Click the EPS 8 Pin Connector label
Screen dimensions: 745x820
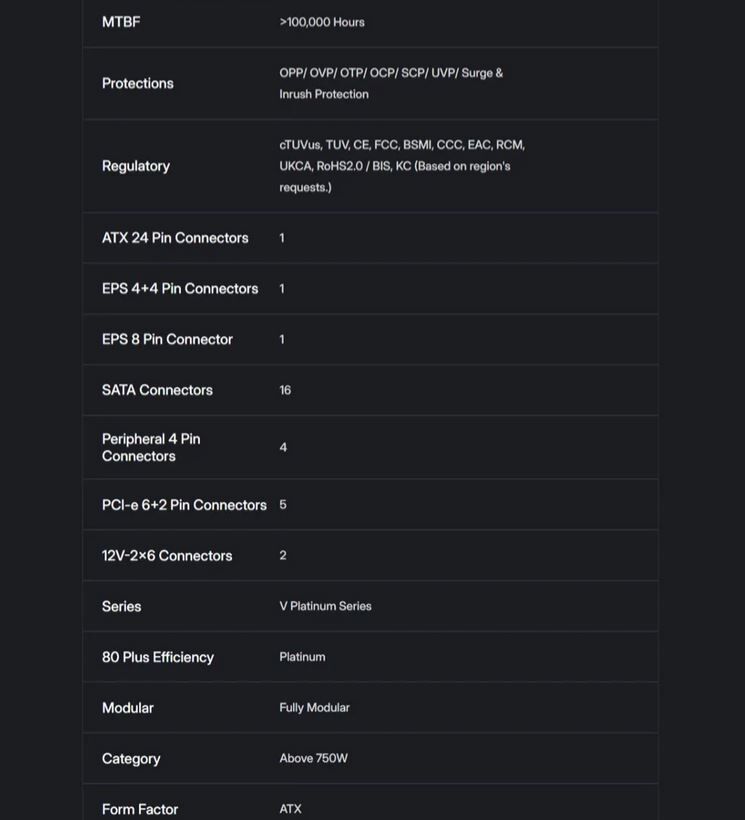167,340
